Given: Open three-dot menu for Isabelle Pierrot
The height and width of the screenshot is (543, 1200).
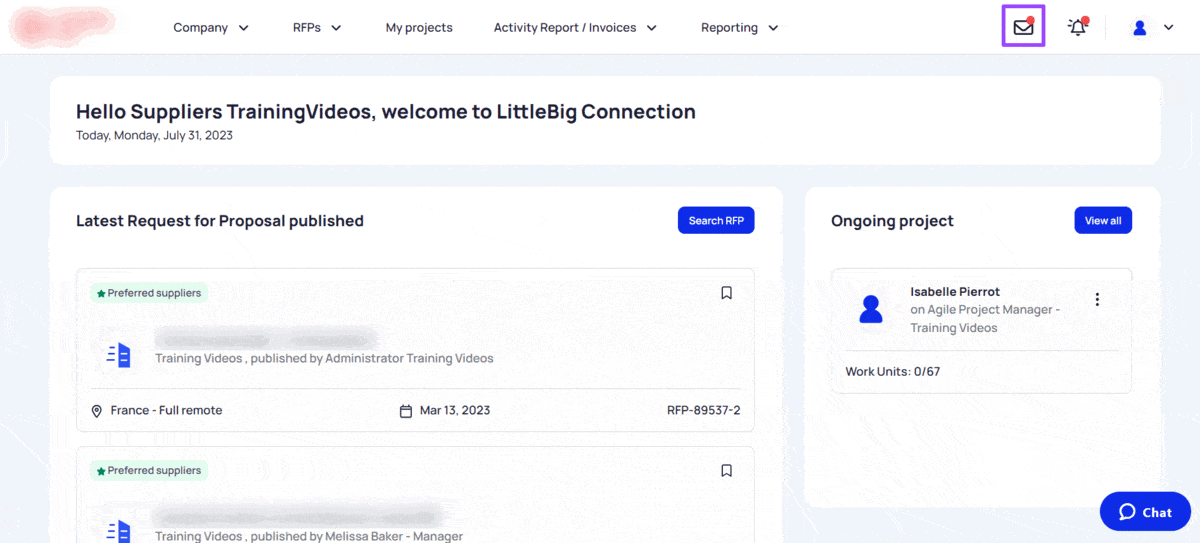Looking at the screenshot, I should tap(1097, 299).
